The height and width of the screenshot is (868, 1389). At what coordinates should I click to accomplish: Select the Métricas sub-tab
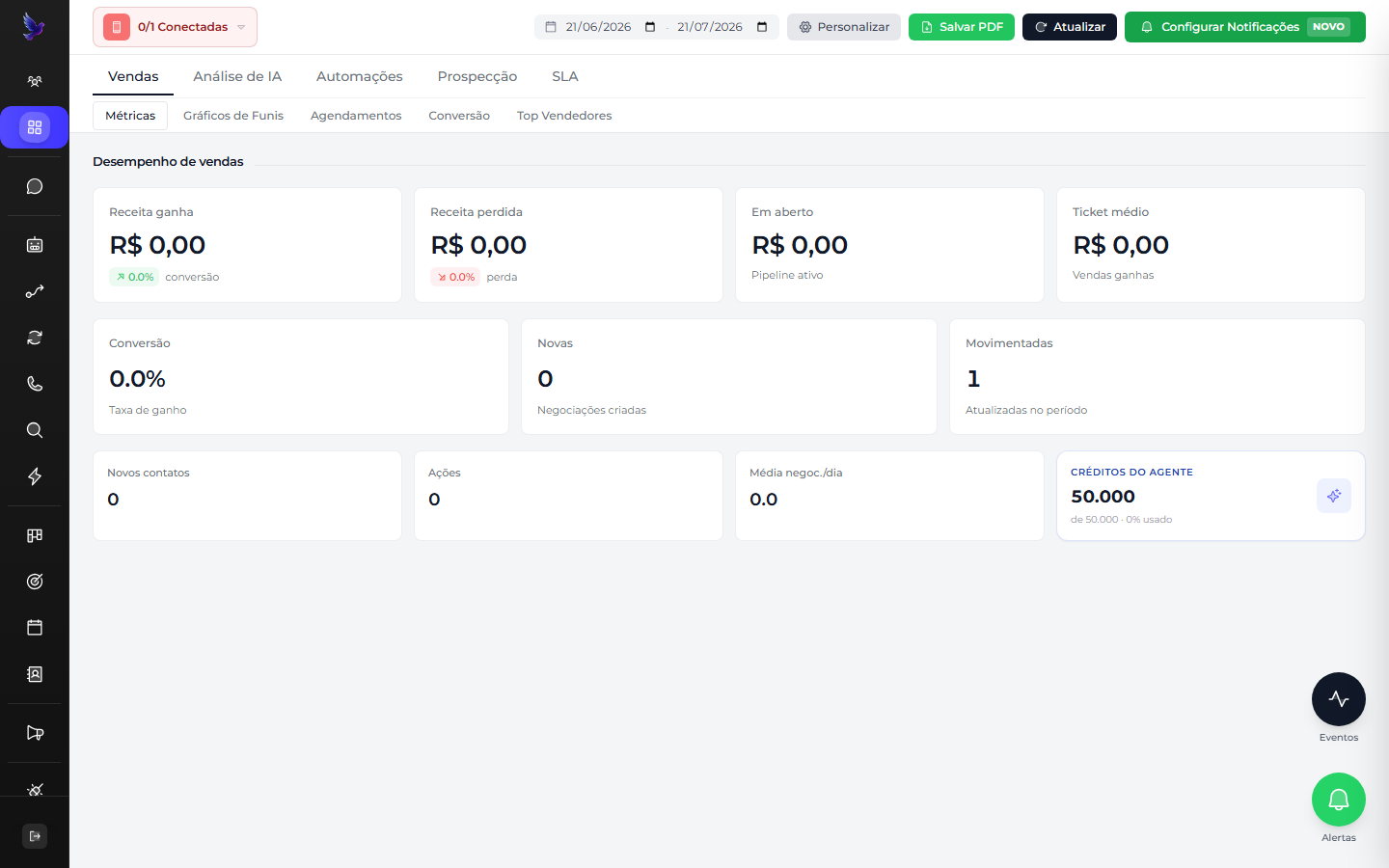pyautogui.click(x=130, y=116)
